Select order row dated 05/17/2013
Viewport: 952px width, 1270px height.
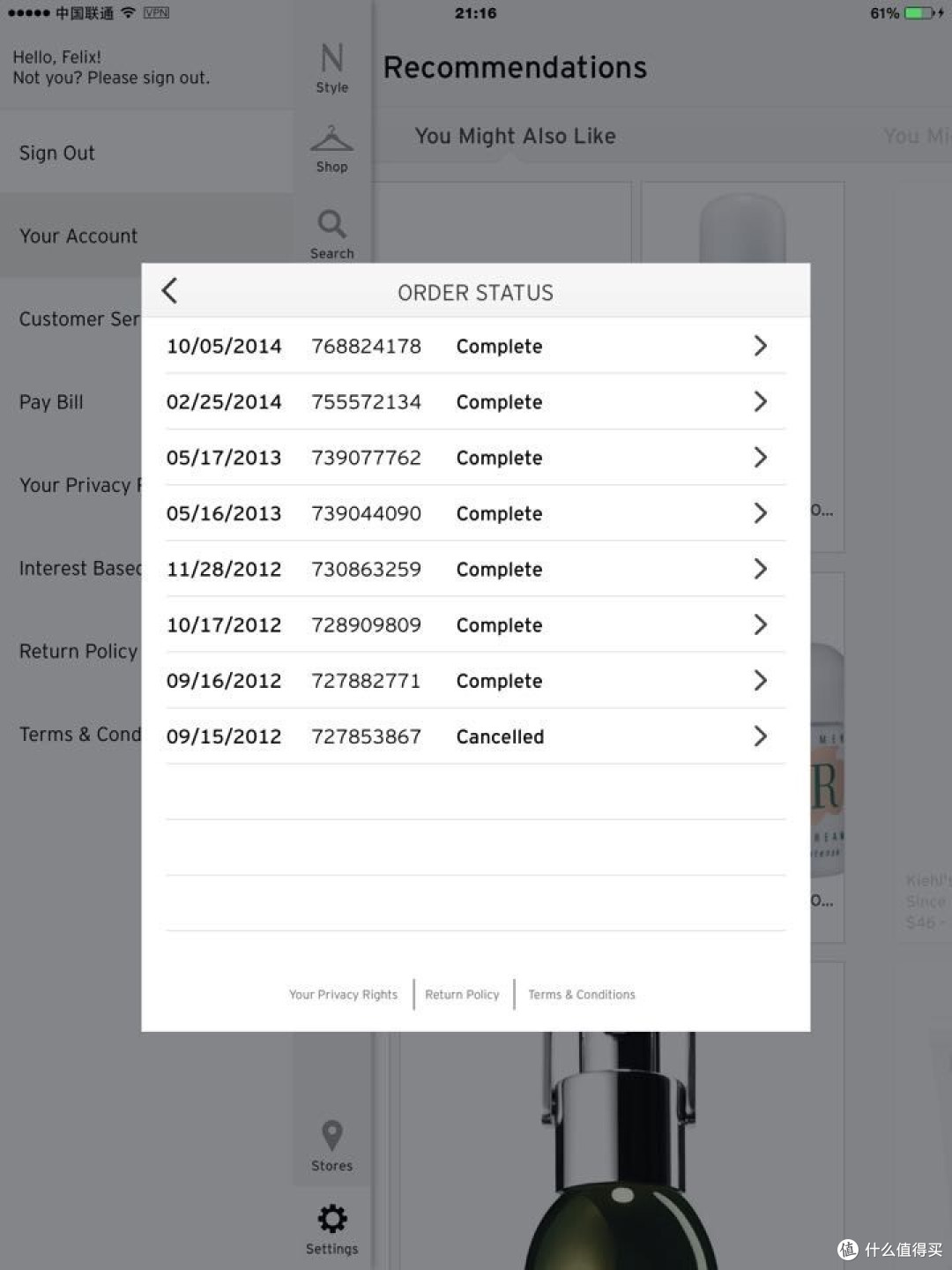475,458
